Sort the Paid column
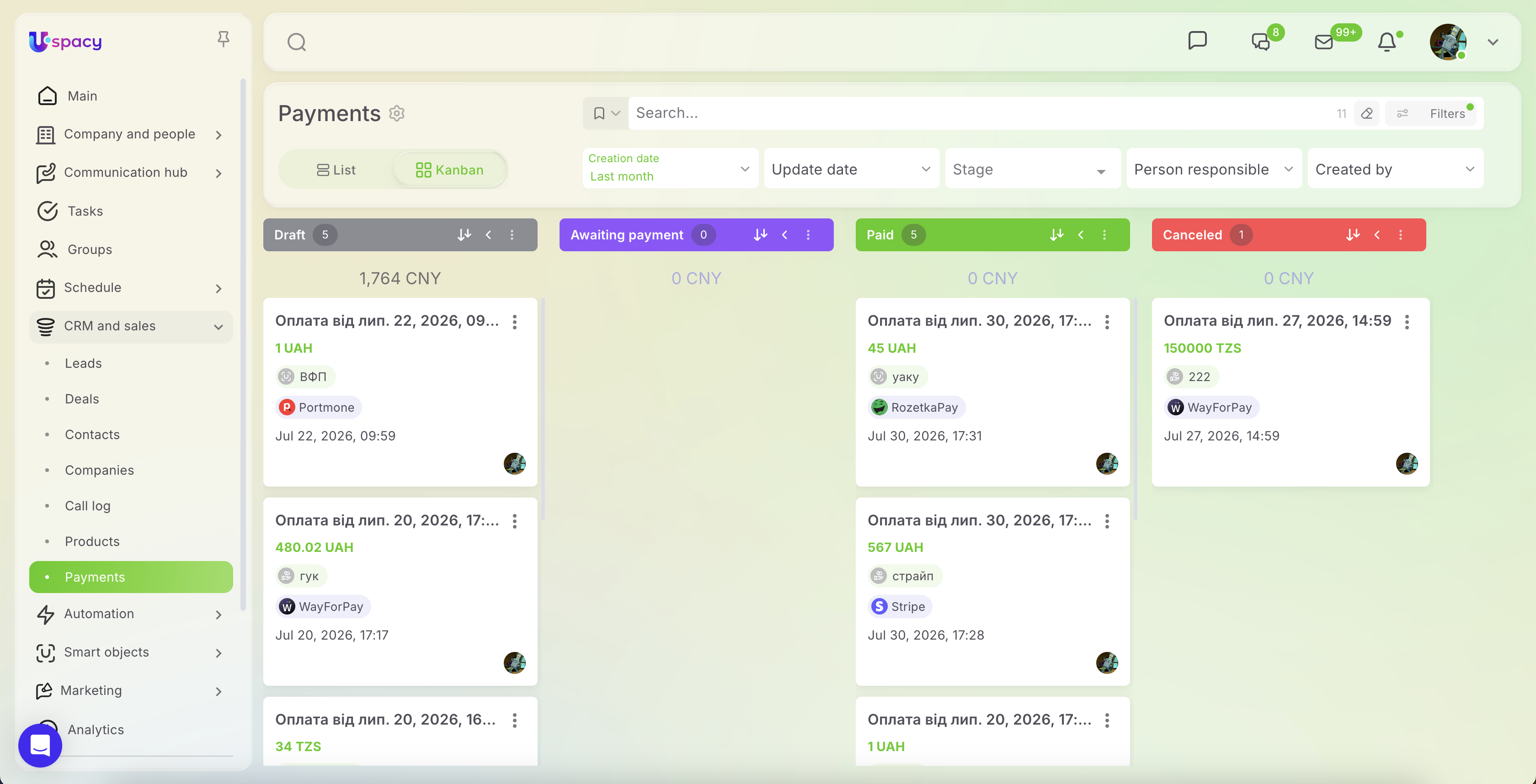Image resolution: width=1536 pixels, height=784 pixels. pos(1056,235)
